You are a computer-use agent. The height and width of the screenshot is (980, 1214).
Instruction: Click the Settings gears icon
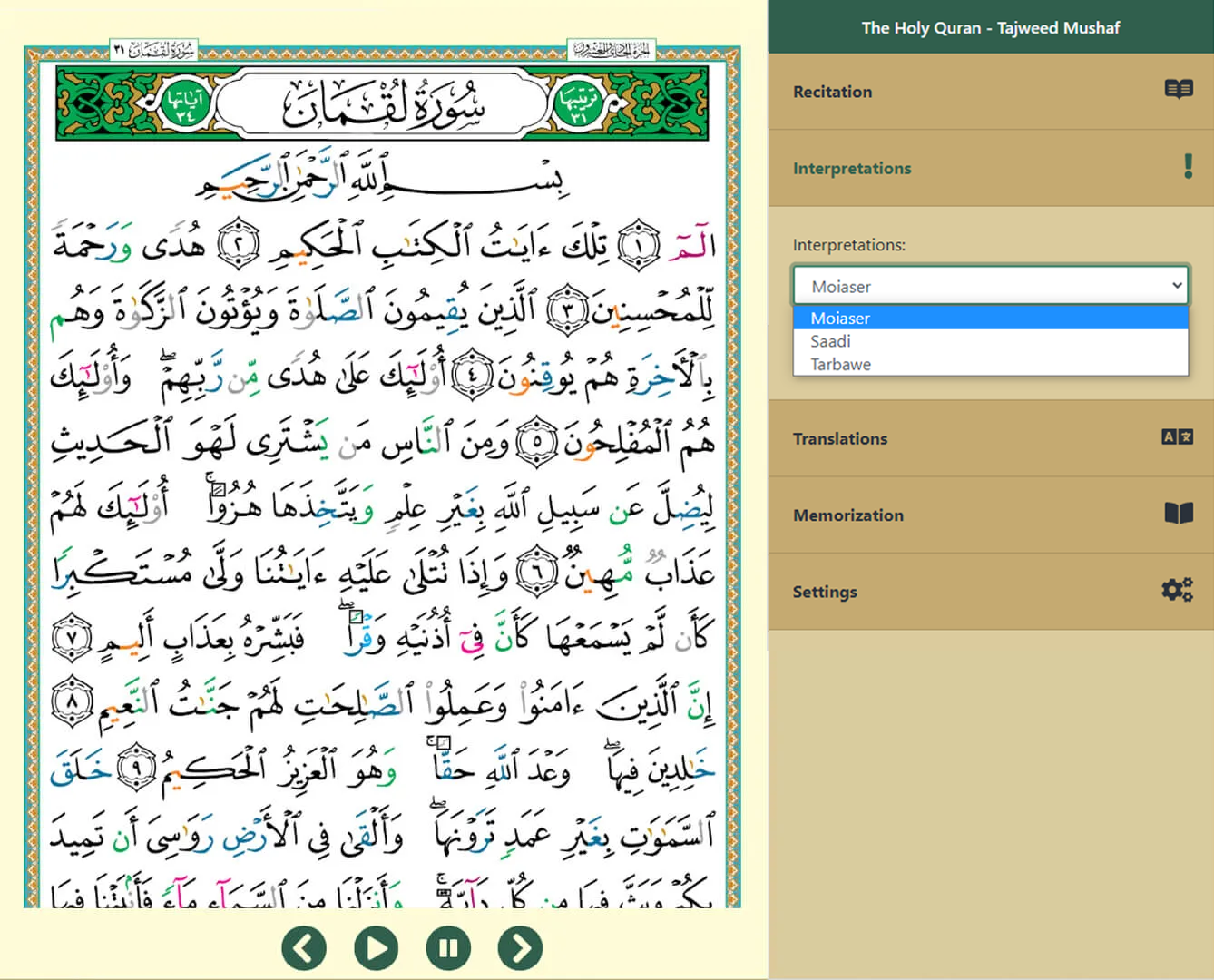coord(1178,590)
